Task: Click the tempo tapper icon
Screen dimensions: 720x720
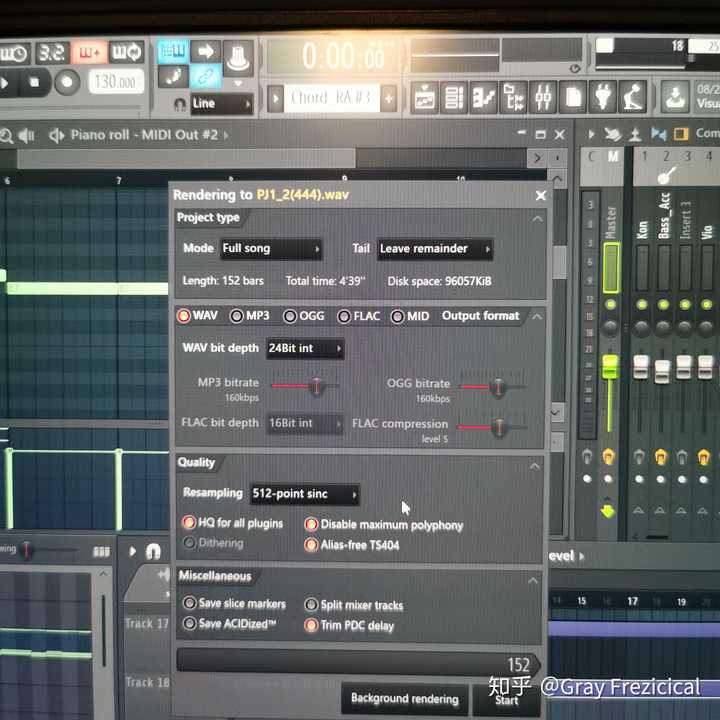Action: tap(633, 97)
